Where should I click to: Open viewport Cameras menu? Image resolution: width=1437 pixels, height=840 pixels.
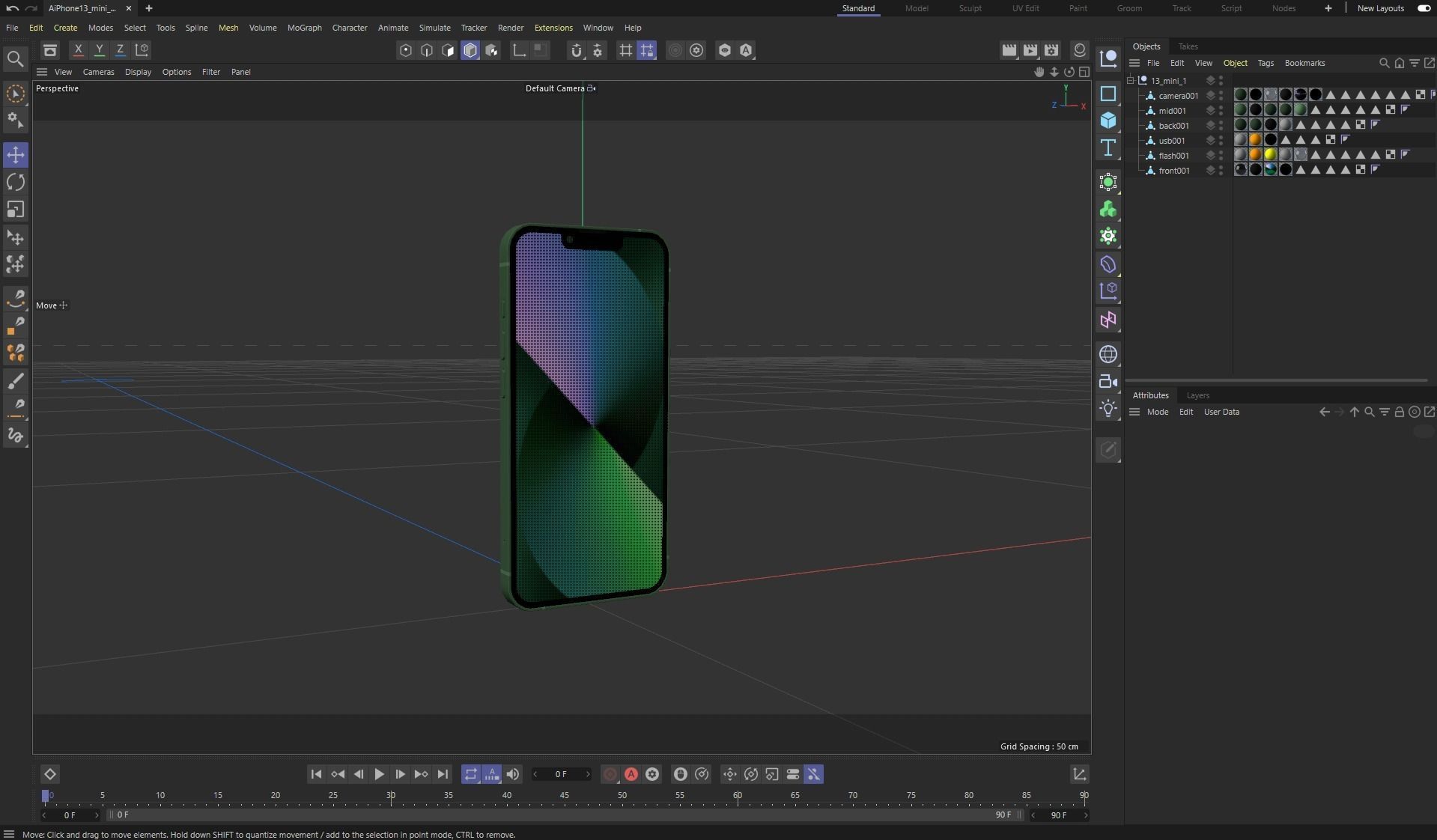[x=98, y=72]
